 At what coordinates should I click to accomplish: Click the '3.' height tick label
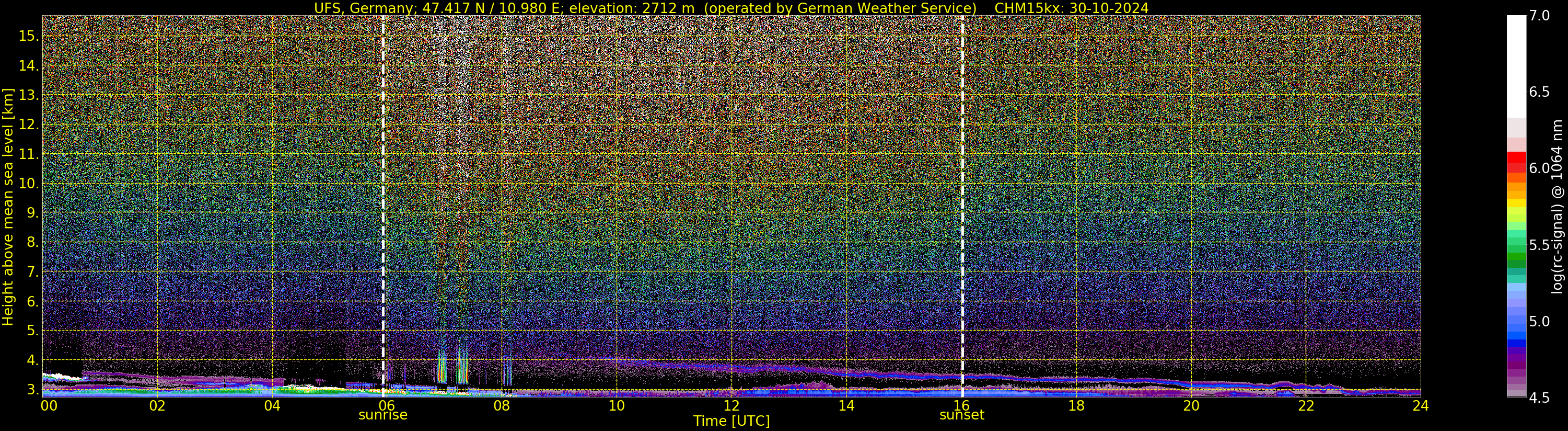click(32, 389)
